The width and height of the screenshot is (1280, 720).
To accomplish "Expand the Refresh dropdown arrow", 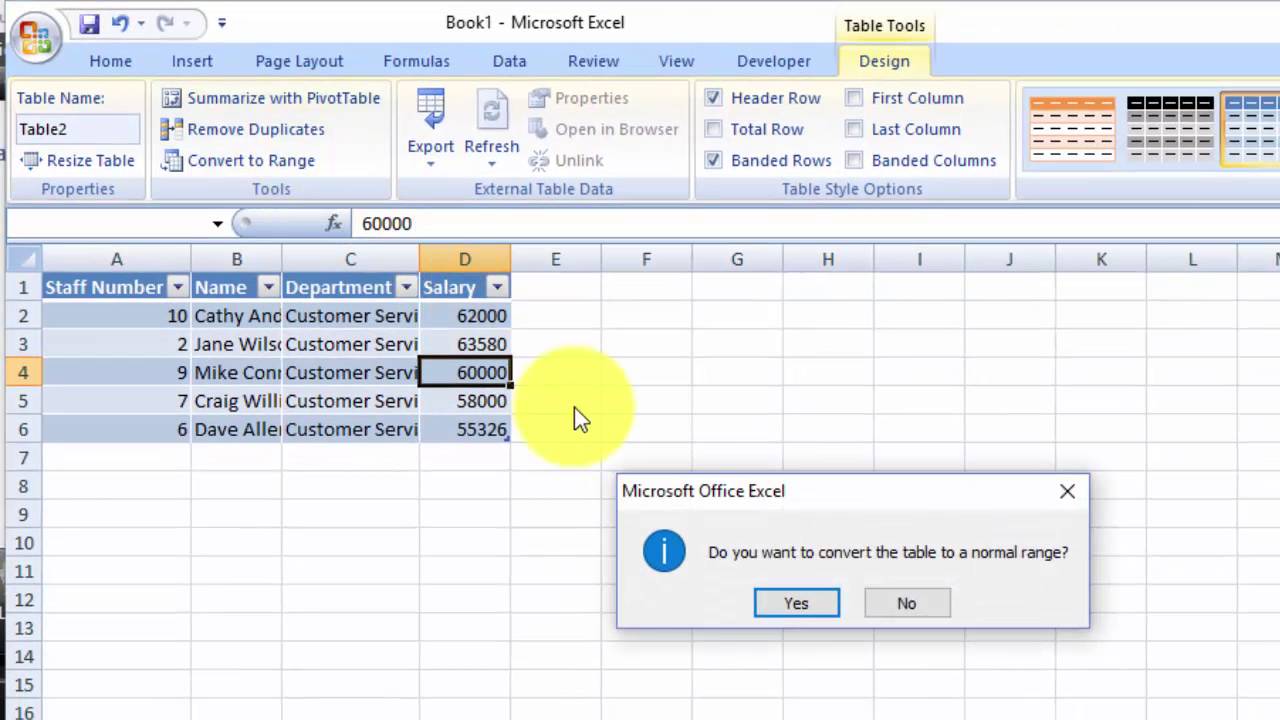I will pyautogui.click(x=492, y=164).
